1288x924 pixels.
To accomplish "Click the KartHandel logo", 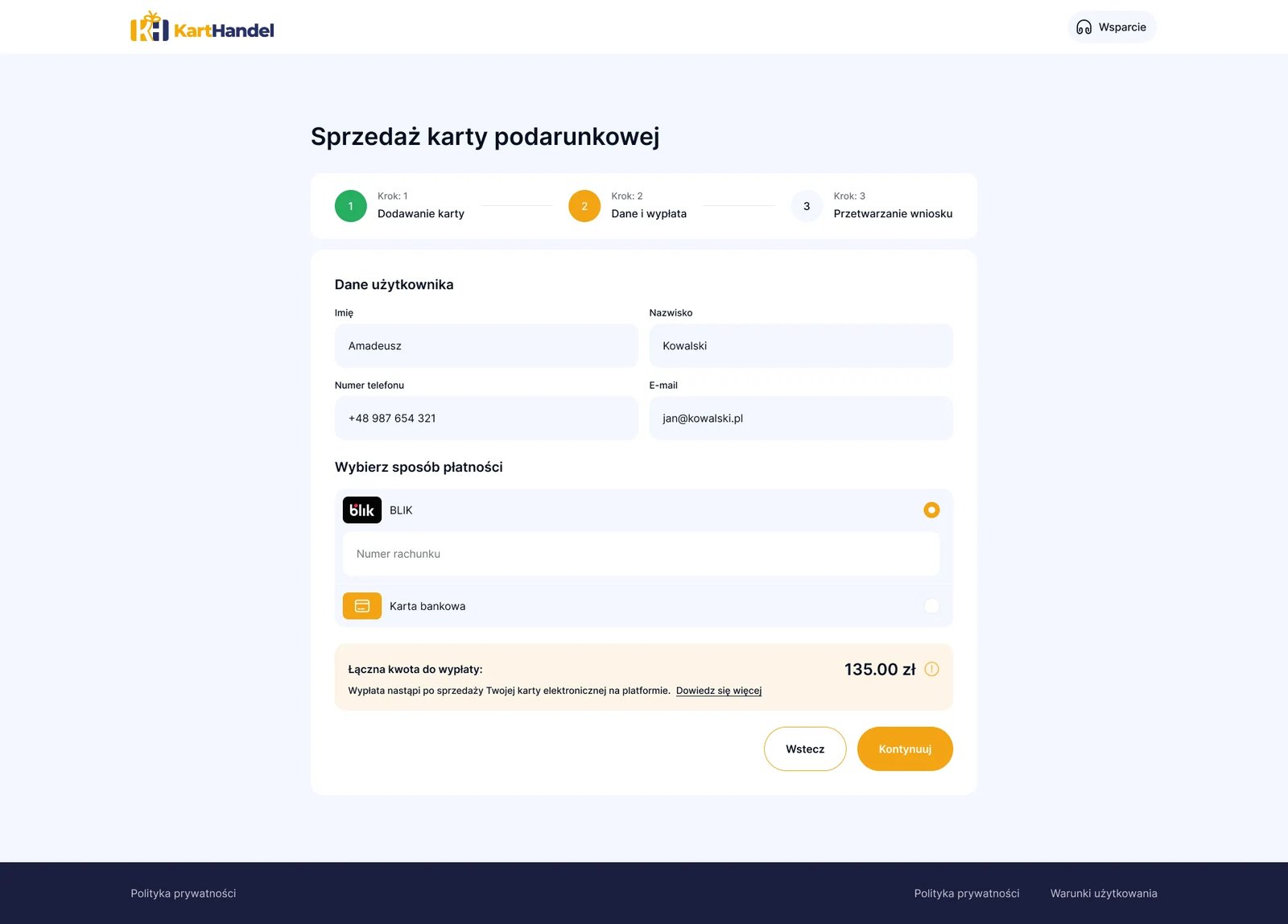I will tap(202, 27).
